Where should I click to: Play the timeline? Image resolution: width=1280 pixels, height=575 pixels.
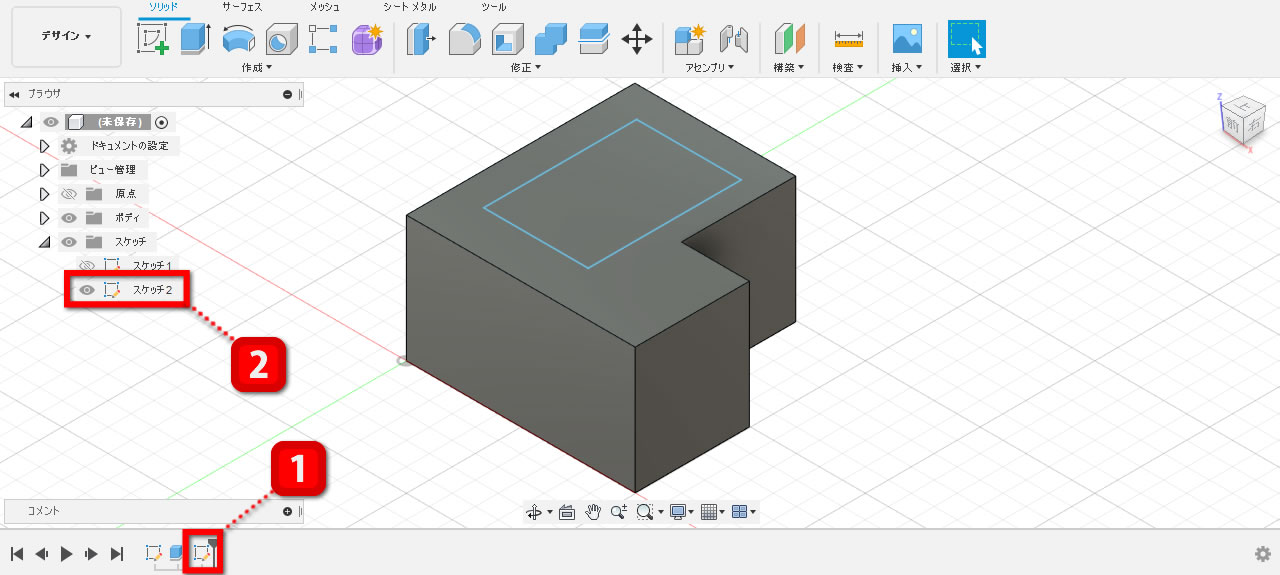pyautogui.click(x=66, y=553)
